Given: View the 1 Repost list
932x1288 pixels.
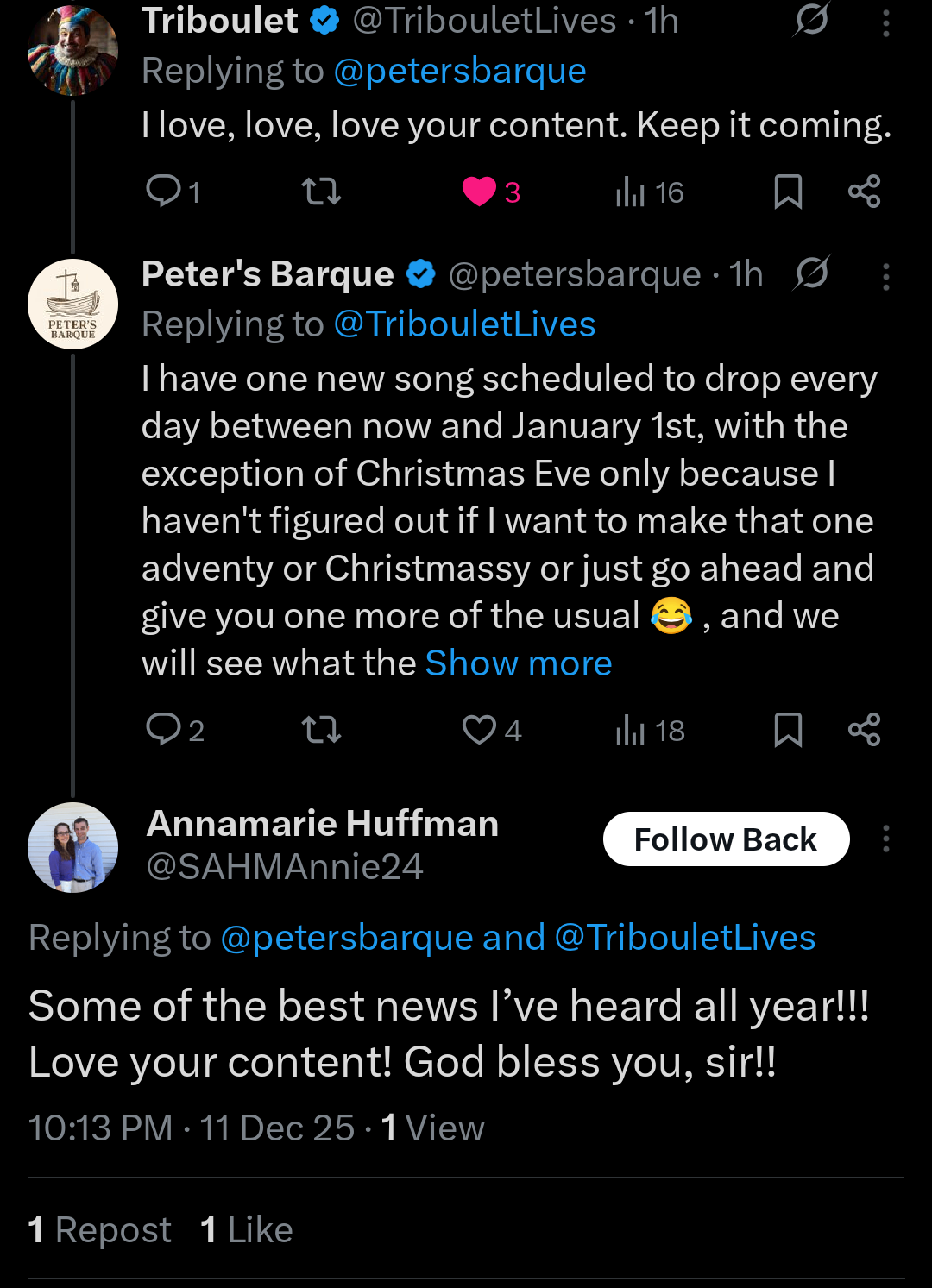Looking at the screenshot, I should (100, 1229).
